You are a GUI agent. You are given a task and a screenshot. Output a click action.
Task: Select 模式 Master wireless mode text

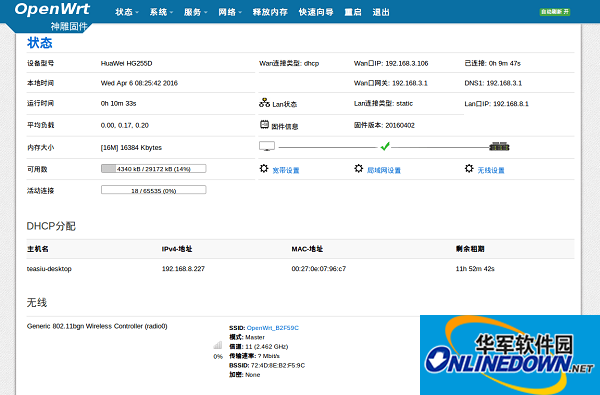(x=247, y=337)
